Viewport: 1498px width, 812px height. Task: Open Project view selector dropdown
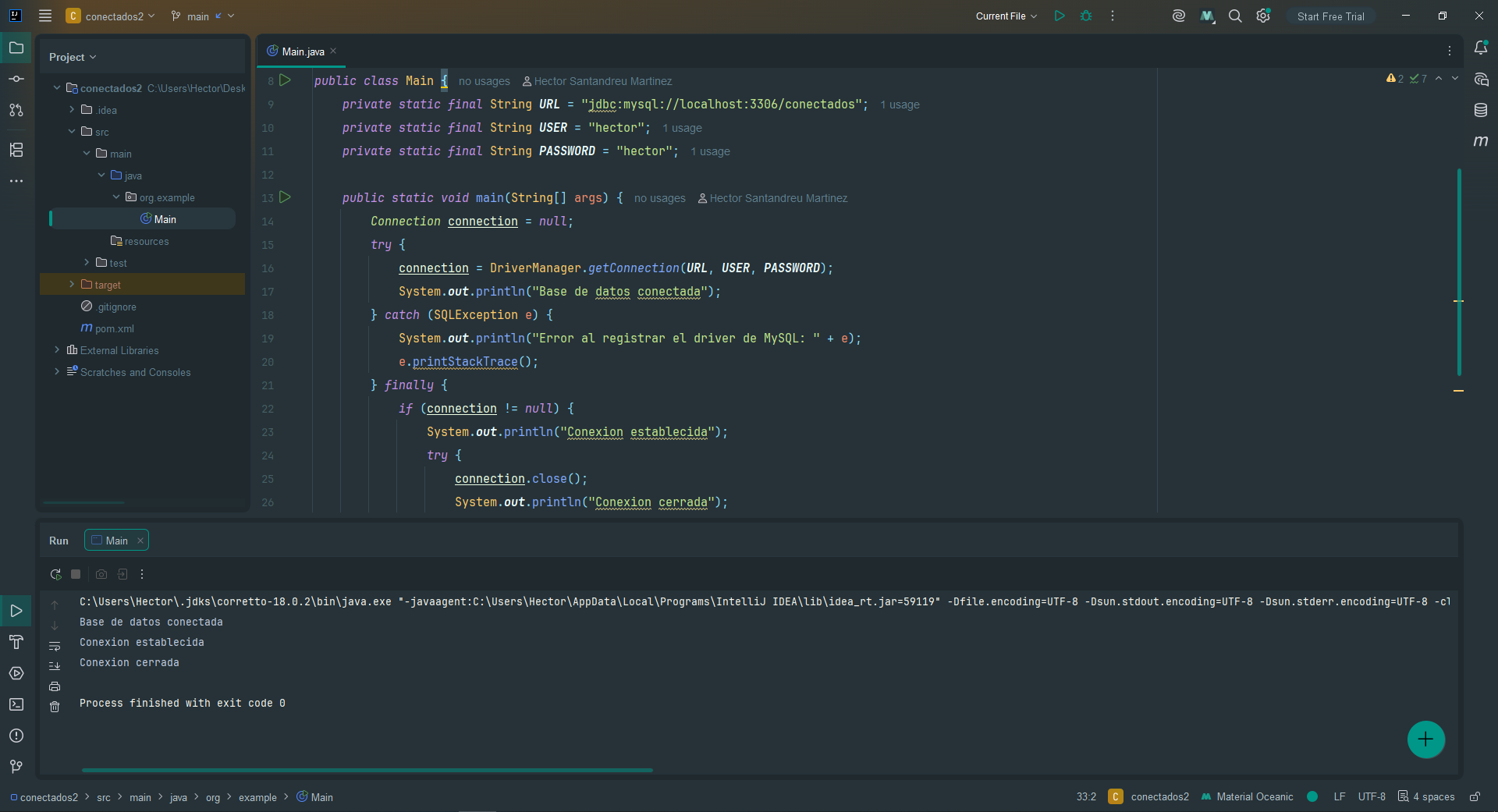[73, 57]
